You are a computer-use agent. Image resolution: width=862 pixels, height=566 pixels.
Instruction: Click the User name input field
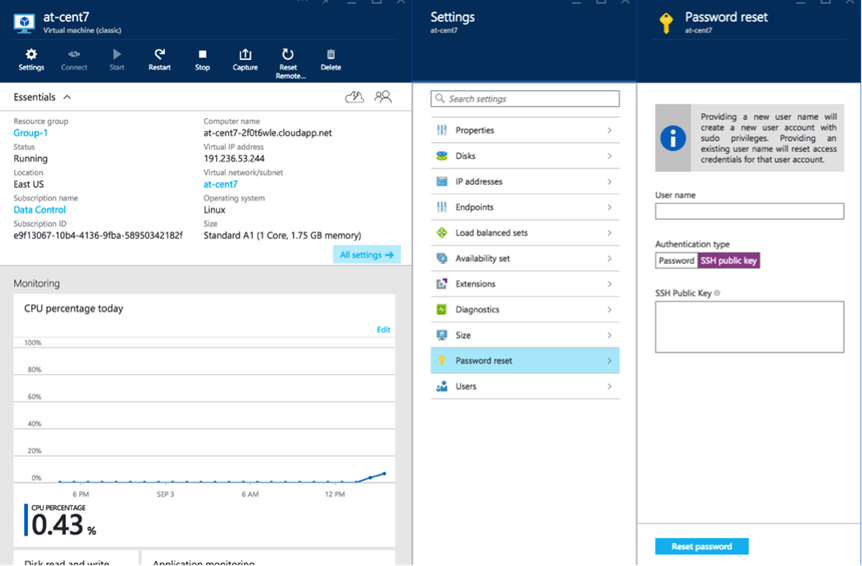click(749, 212)
